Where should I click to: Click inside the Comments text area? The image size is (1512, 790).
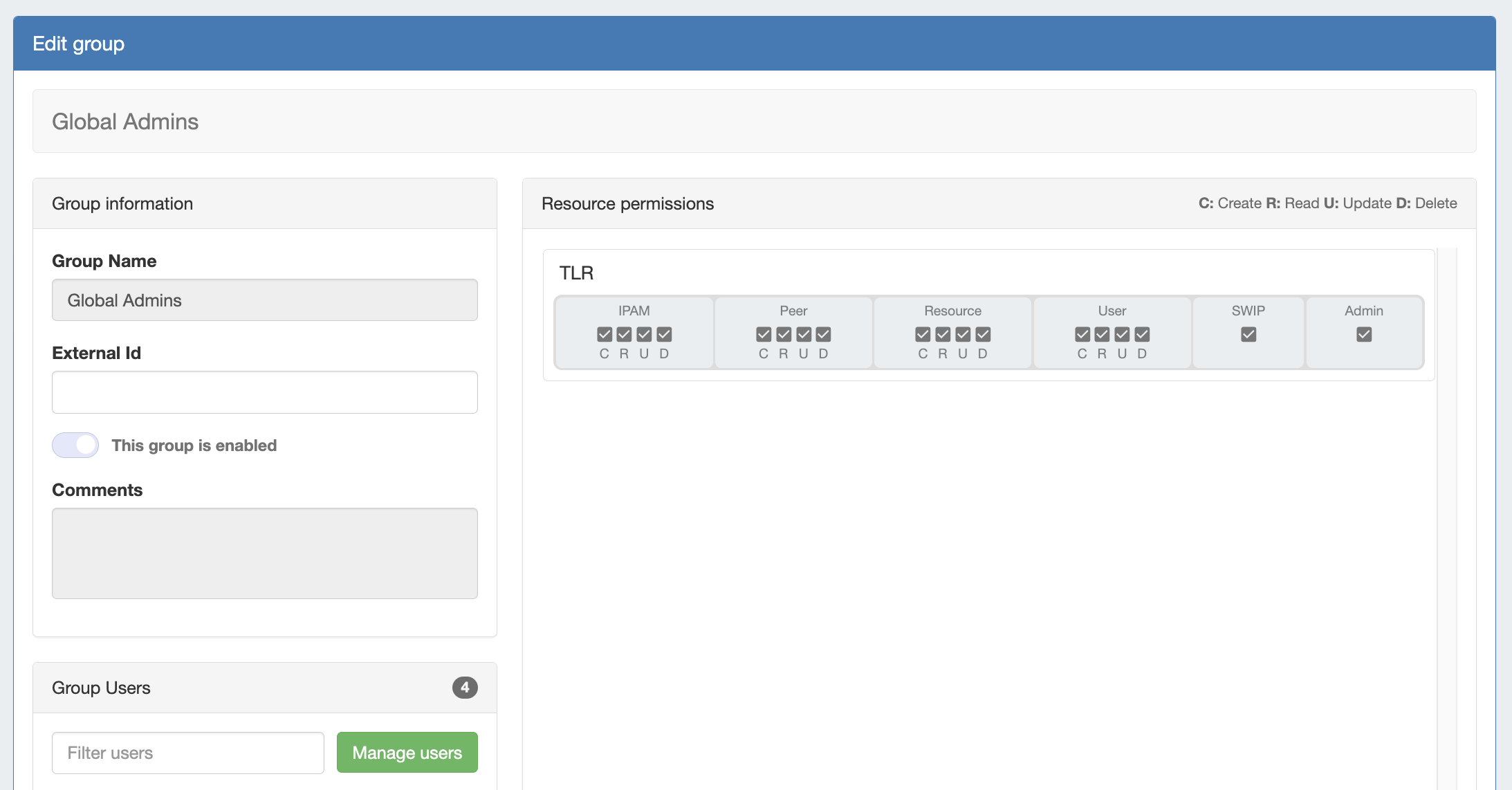[264, 553]
